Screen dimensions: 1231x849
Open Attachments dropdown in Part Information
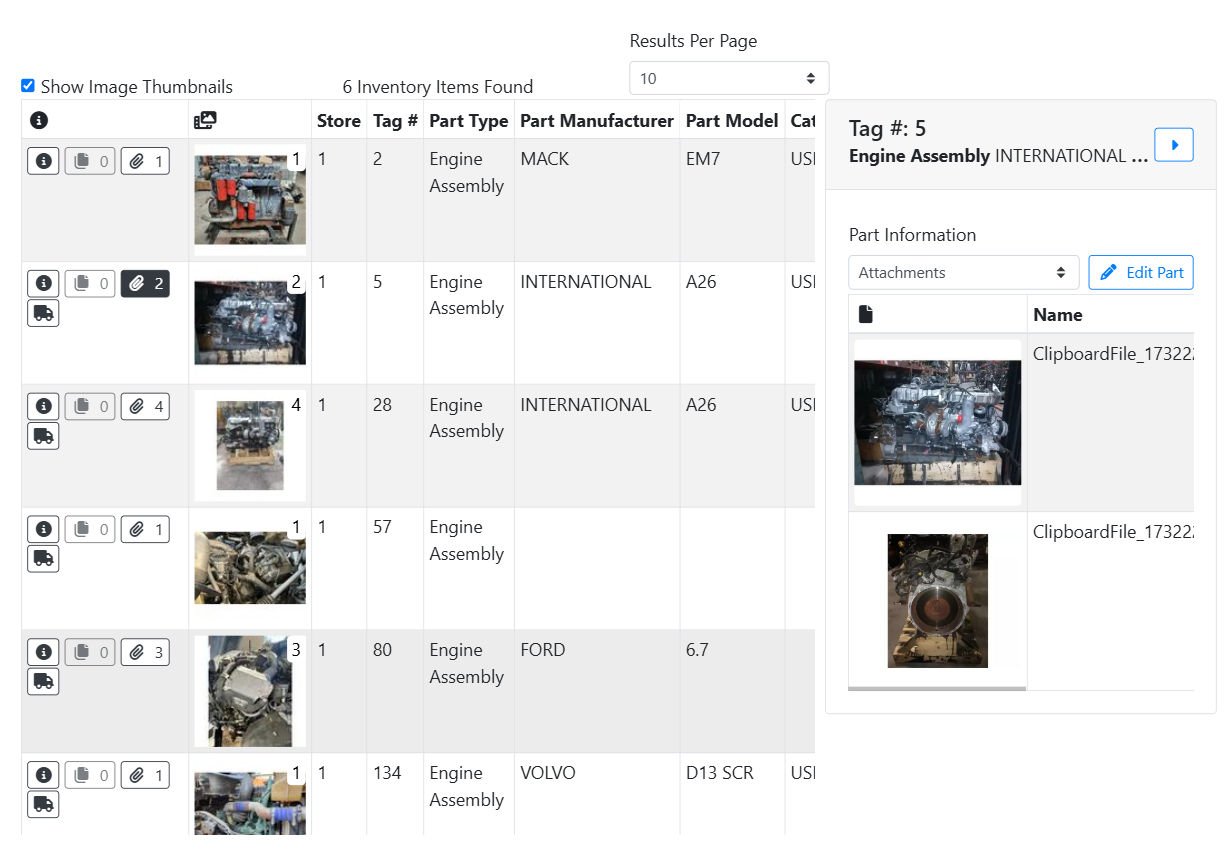pyautogui.click(x=963, y=273)
